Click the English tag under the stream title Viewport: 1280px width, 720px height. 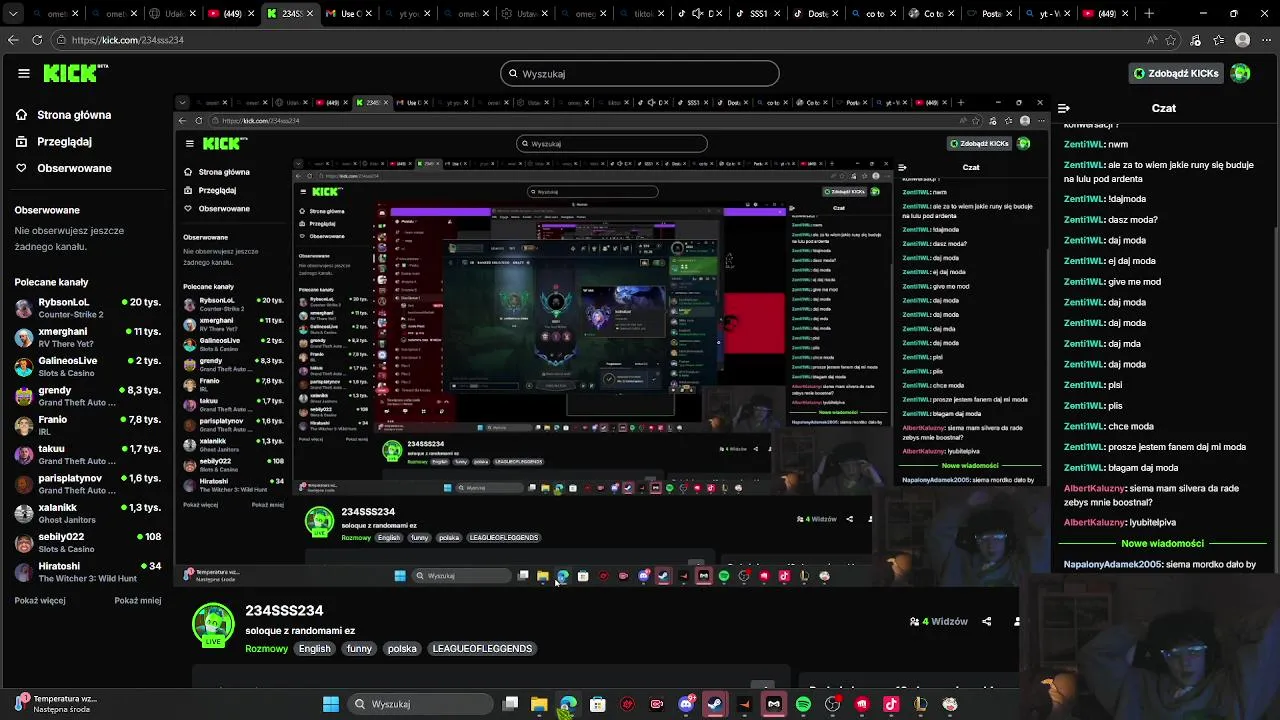[x=314, y=649]
